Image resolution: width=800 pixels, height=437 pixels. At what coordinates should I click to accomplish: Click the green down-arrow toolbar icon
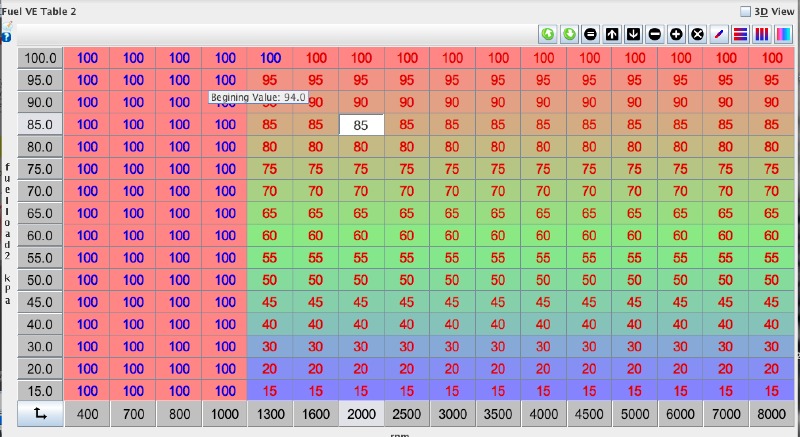569,34
